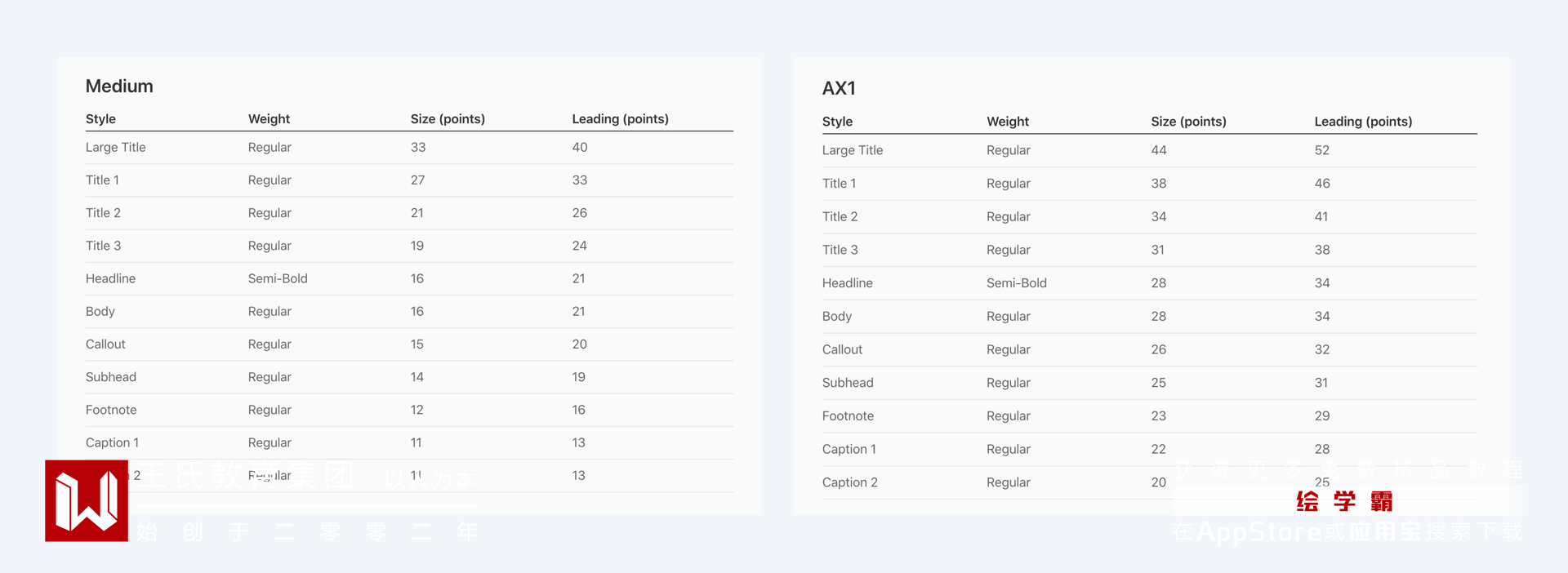Select Headline label in AX1 table
Image resolution: width=1568 pixels, height=573 pixels.
point(847,283)
